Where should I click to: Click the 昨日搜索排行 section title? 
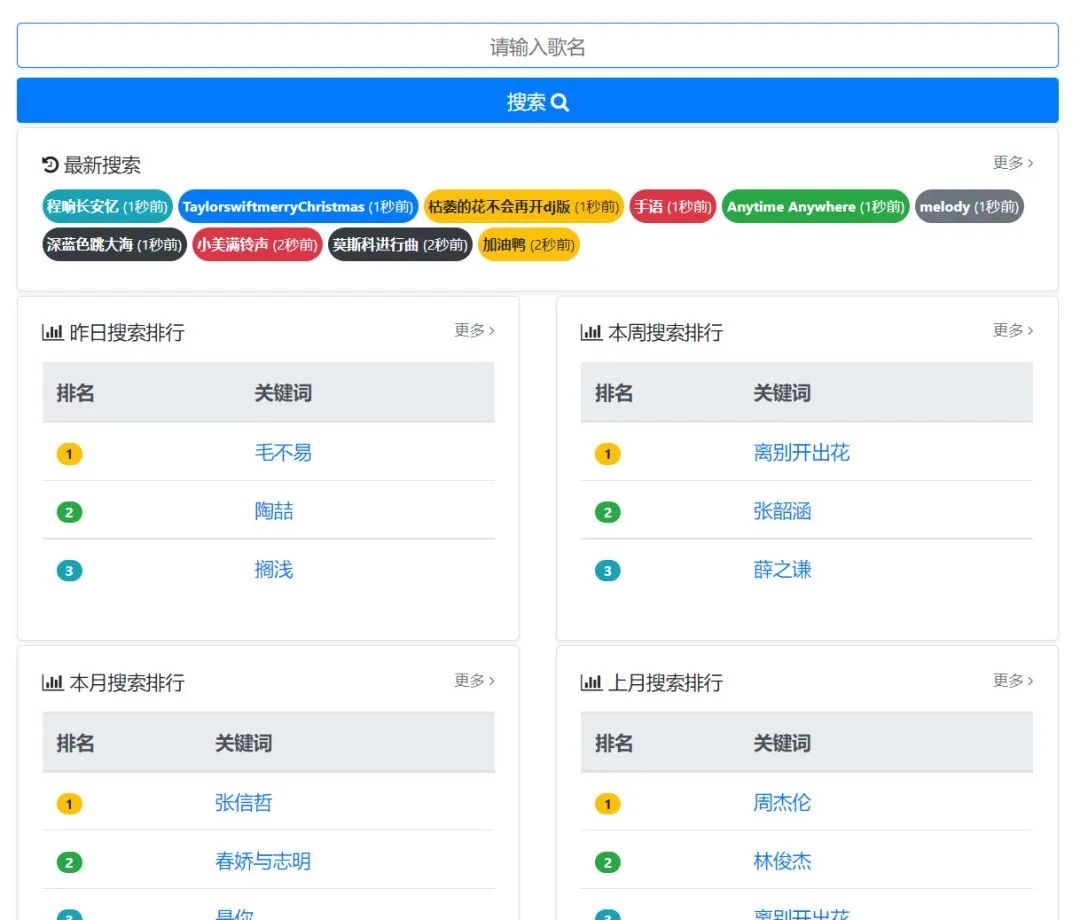pos(127,333)
